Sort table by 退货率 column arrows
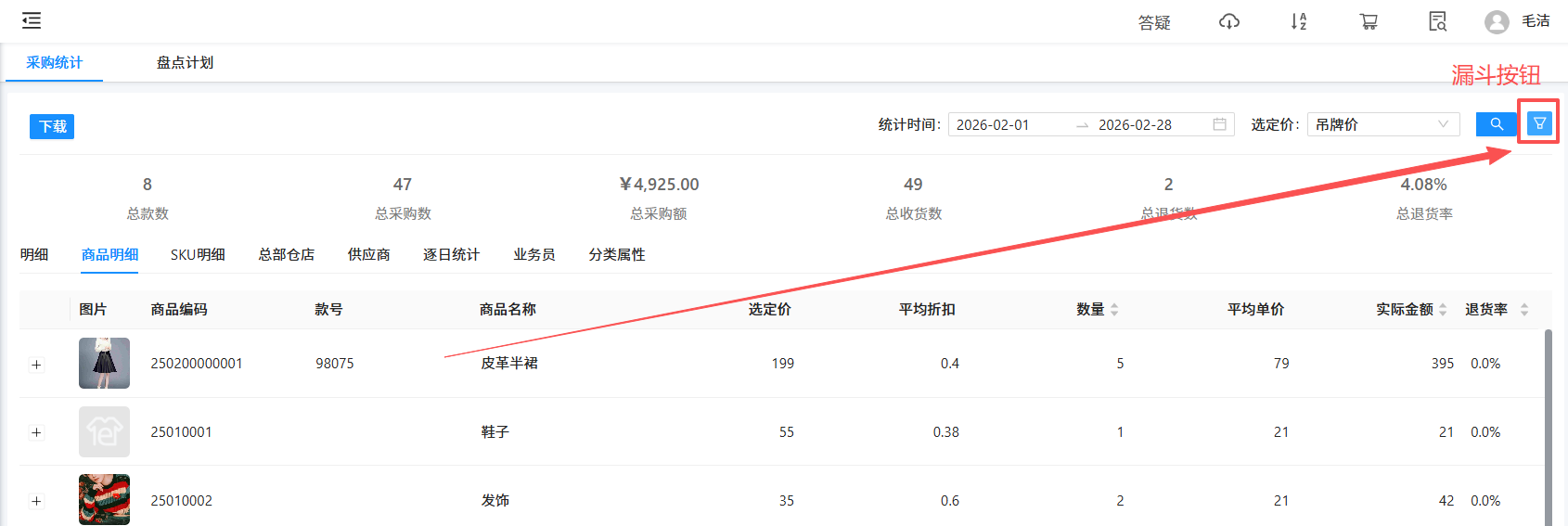The image size is (1568, 526). [x=1523, y=310]
